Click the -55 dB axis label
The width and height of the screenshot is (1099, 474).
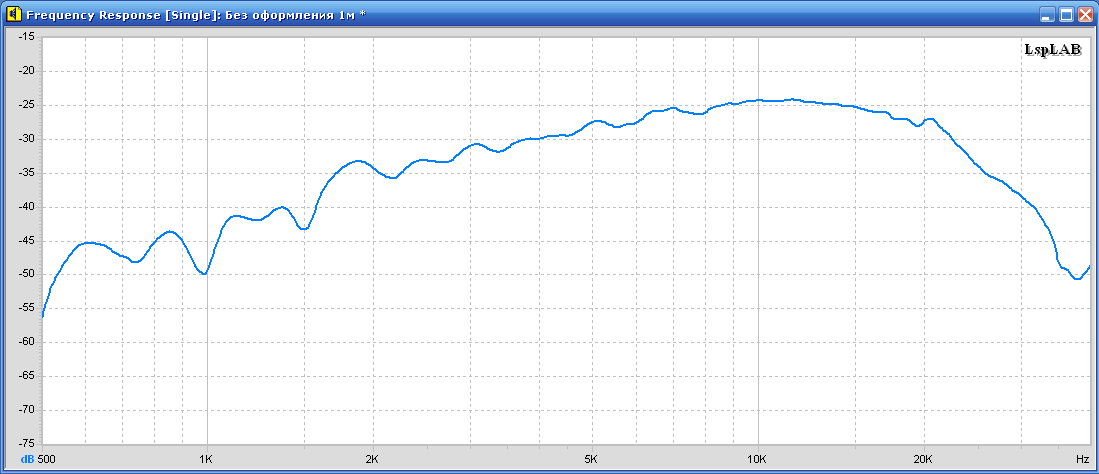click(x=25, y=308)
